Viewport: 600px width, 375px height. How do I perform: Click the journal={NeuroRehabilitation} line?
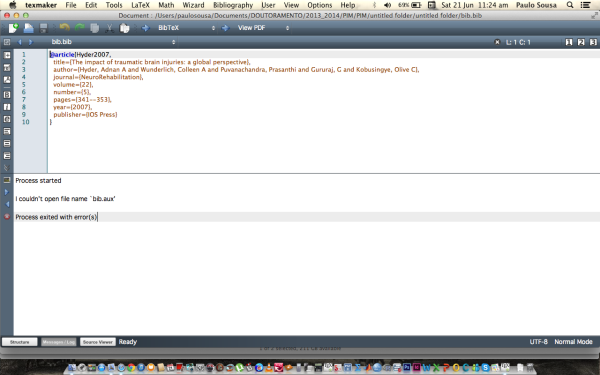click(98, 77)
